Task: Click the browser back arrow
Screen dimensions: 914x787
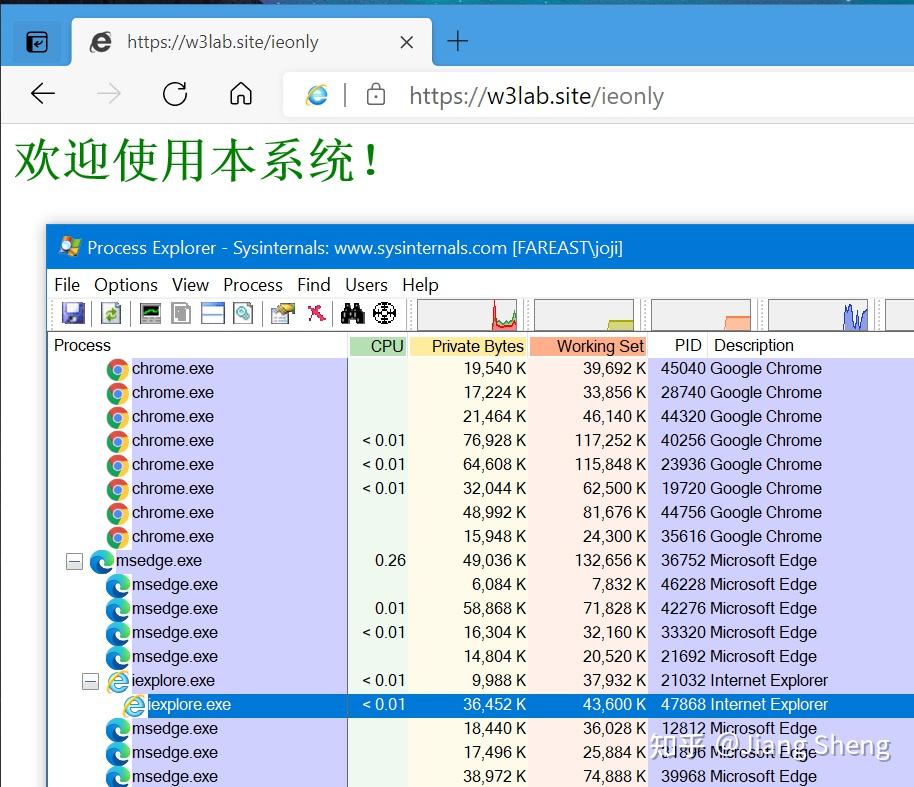Action: coord(42,95)
